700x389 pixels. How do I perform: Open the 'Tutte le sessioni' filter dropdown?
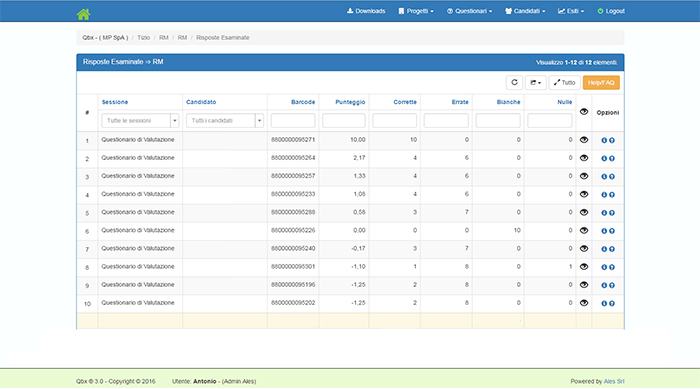[x=140, y=121]
